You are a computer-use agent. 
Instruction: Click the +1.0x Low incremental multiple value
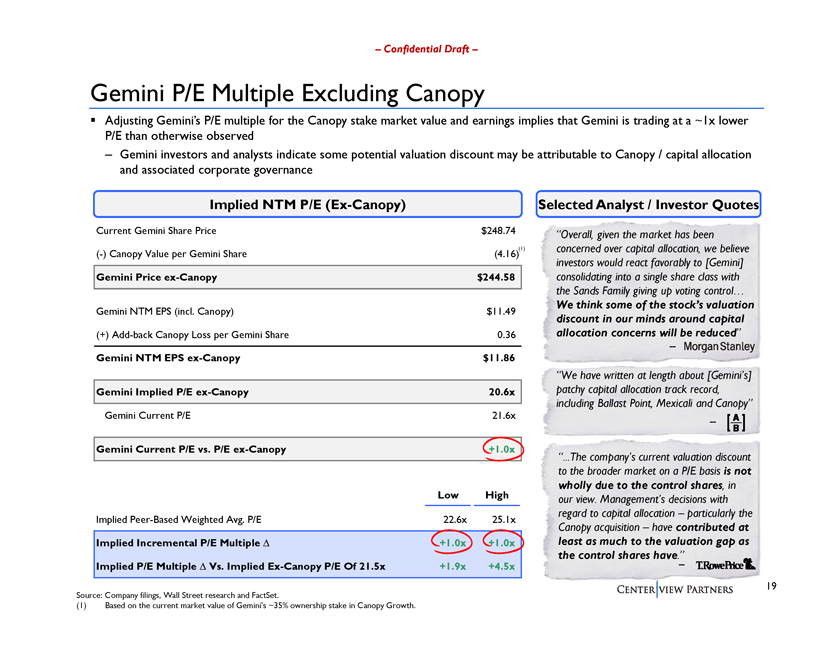click(x=453, y=543)
